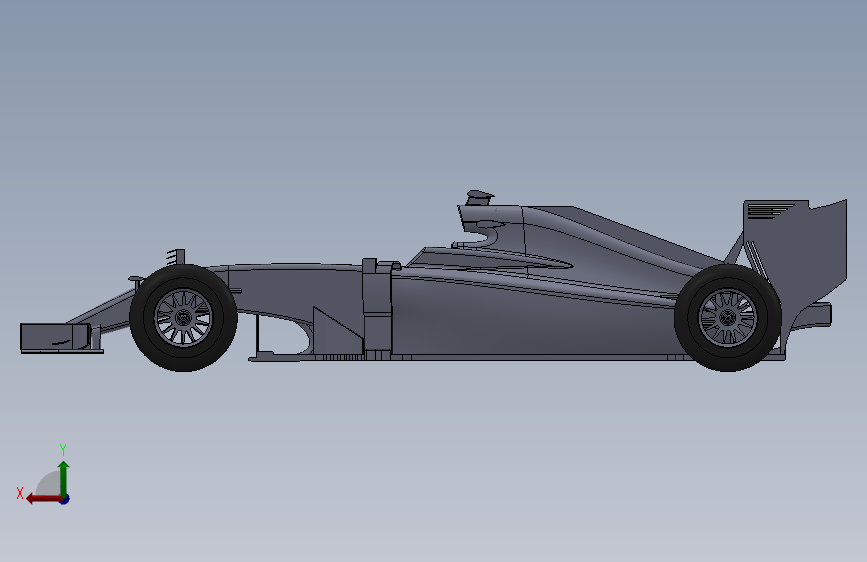The height and width of the screenshot is (562, 867).
Task: Select the rear wheel rim of the car
Action: [x=728, y=318]
